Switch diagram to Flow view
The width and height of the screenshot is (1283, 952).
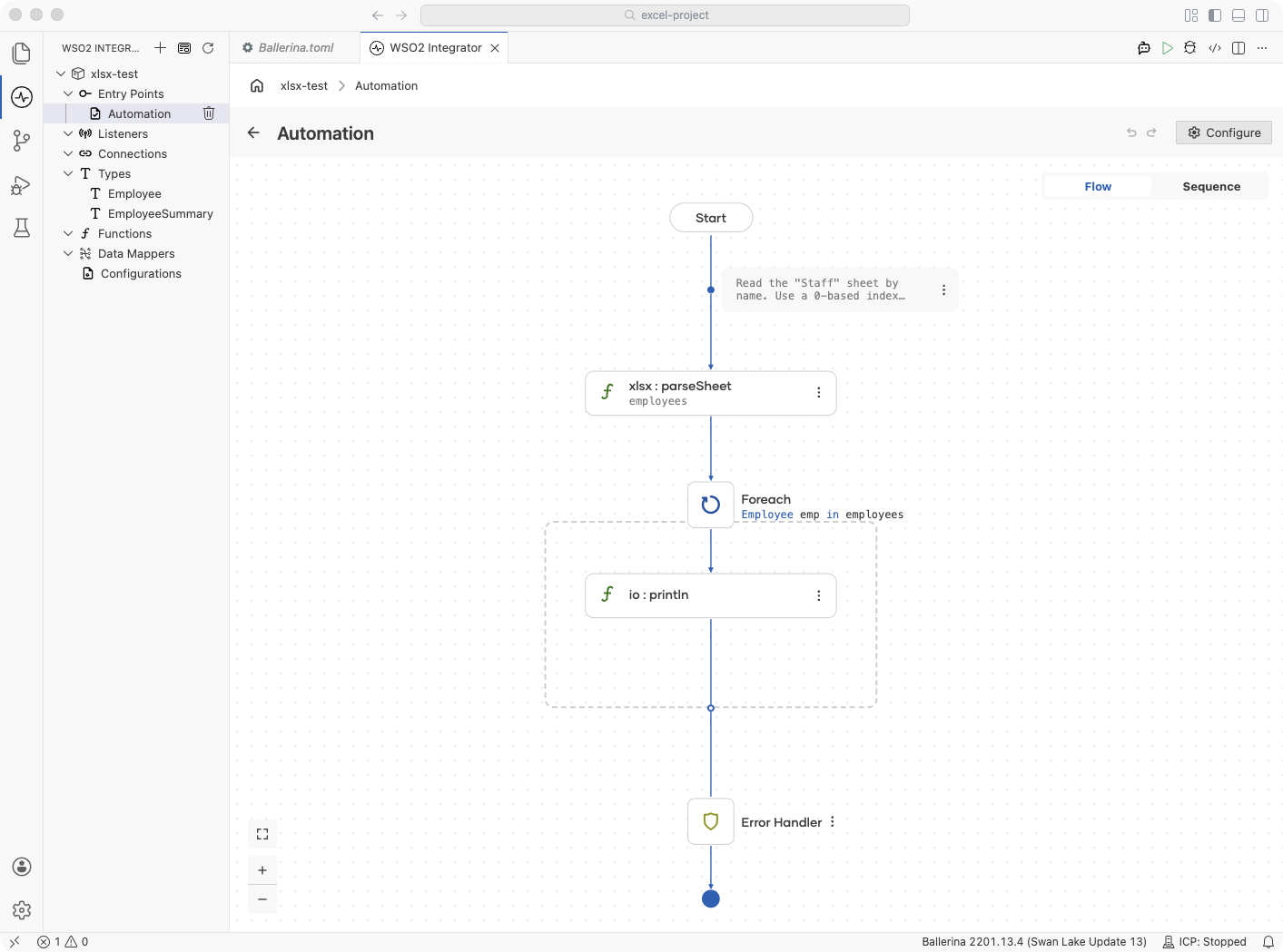point(1098,186)
